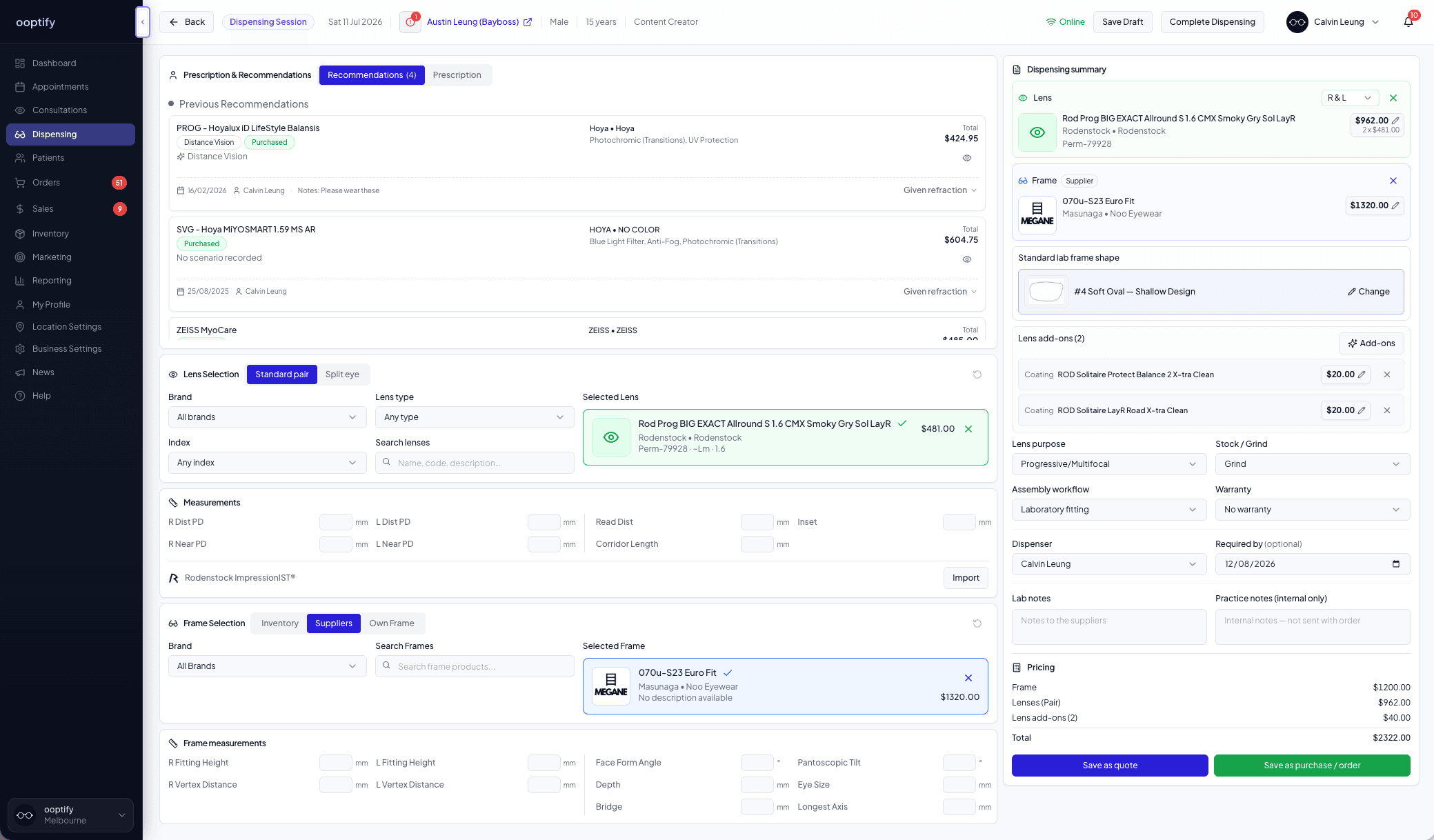The width and height of the screenshot is (1434, 840).
Task: Open the Stock / Grind dropdown
Action: (x=1313, y=464)
